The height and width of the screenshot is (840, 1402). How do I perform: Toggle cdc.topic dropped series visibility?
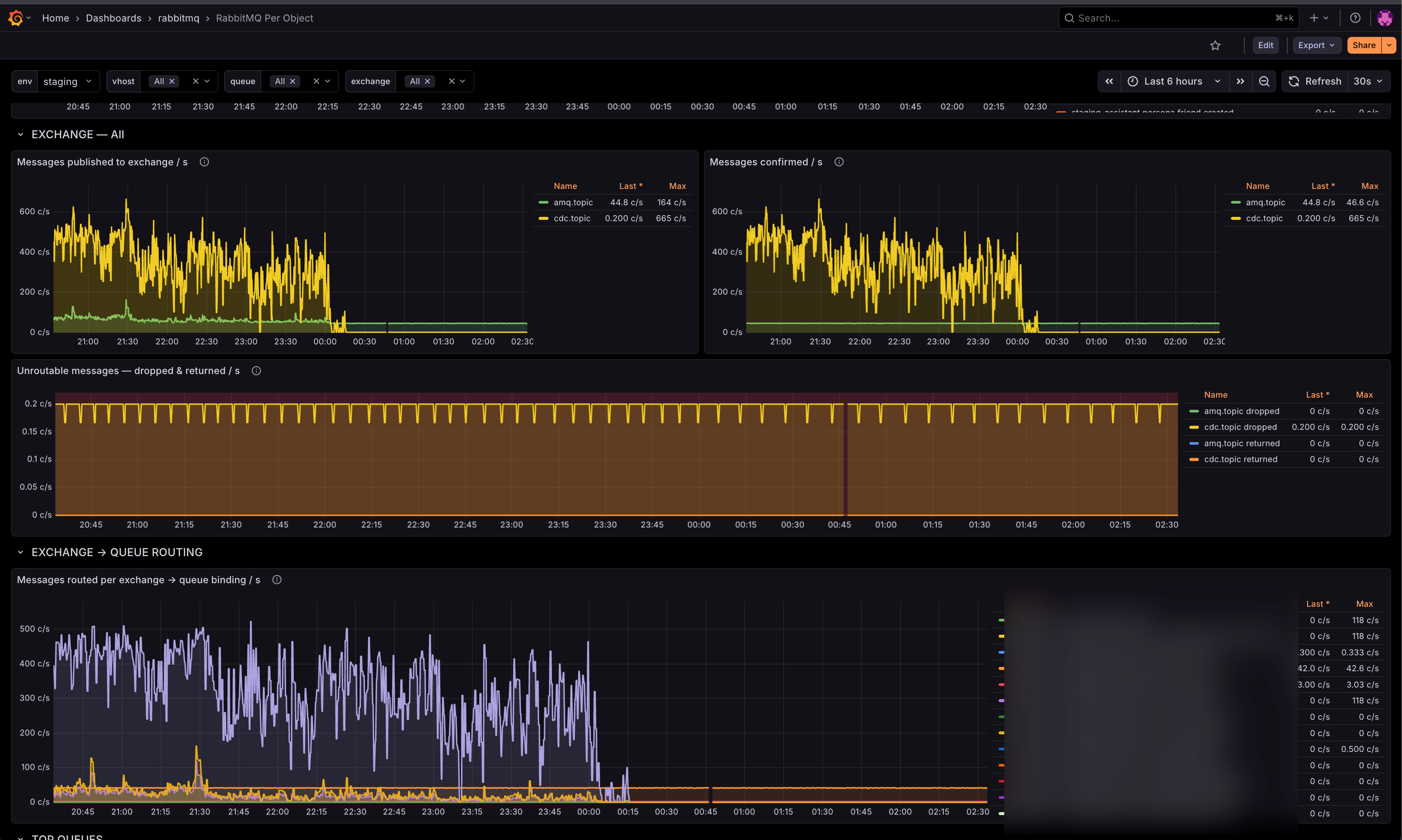pyautogui.click(x=1240, y=427)
